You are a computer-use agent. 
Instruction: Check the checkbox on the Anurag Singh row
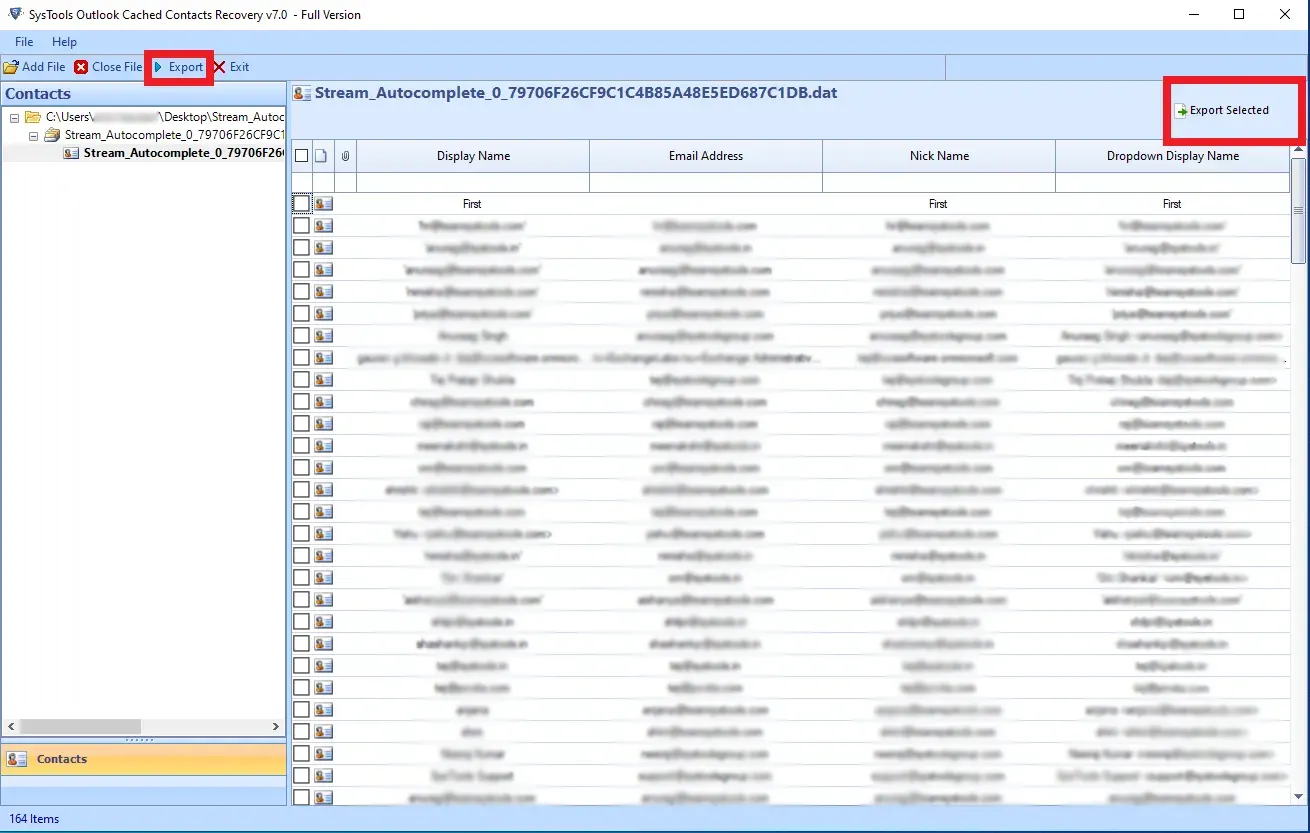coord(301,335)
